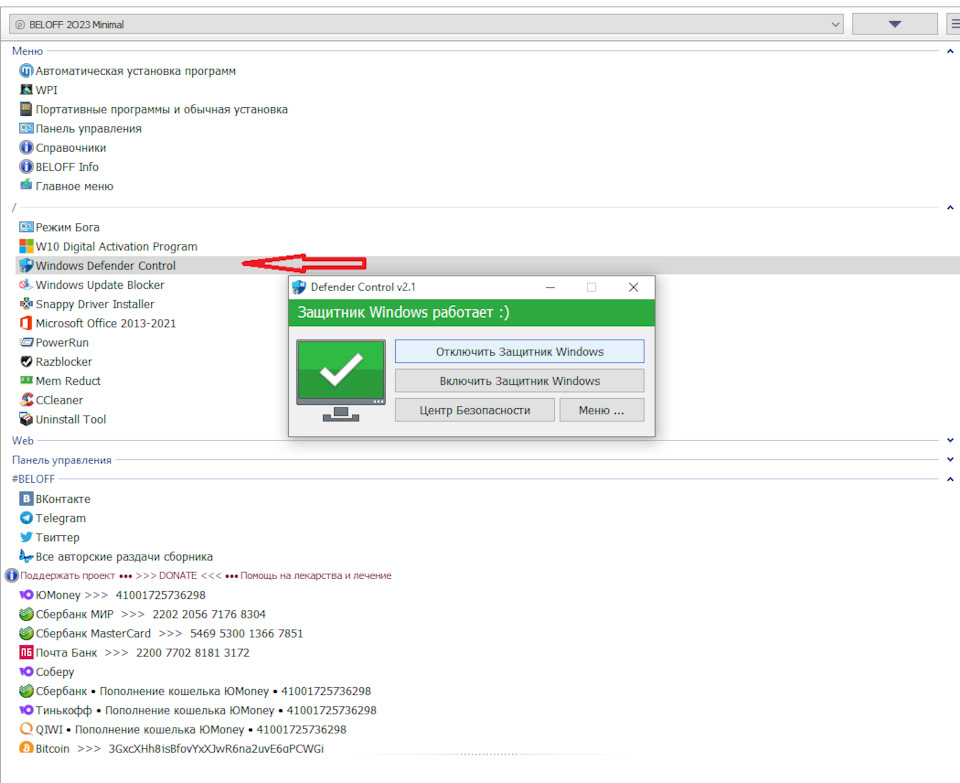Open the Меню ... button in Defender Control
Image resolution: width=960 pixels, height=783 pixels.
[601, 410]
